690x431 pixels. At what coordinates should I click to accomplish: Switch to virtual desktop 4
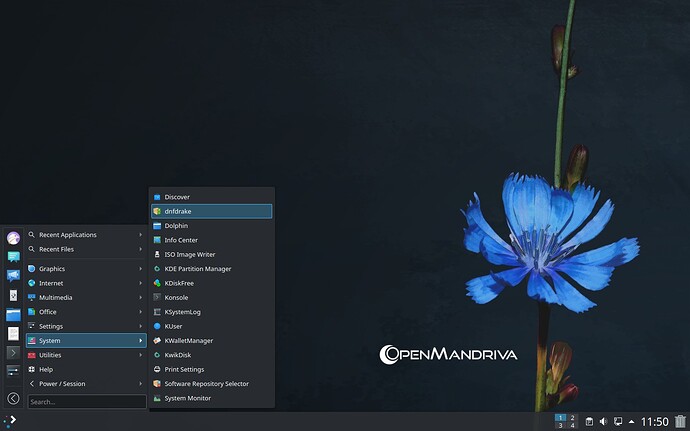[x=572, y=426]
